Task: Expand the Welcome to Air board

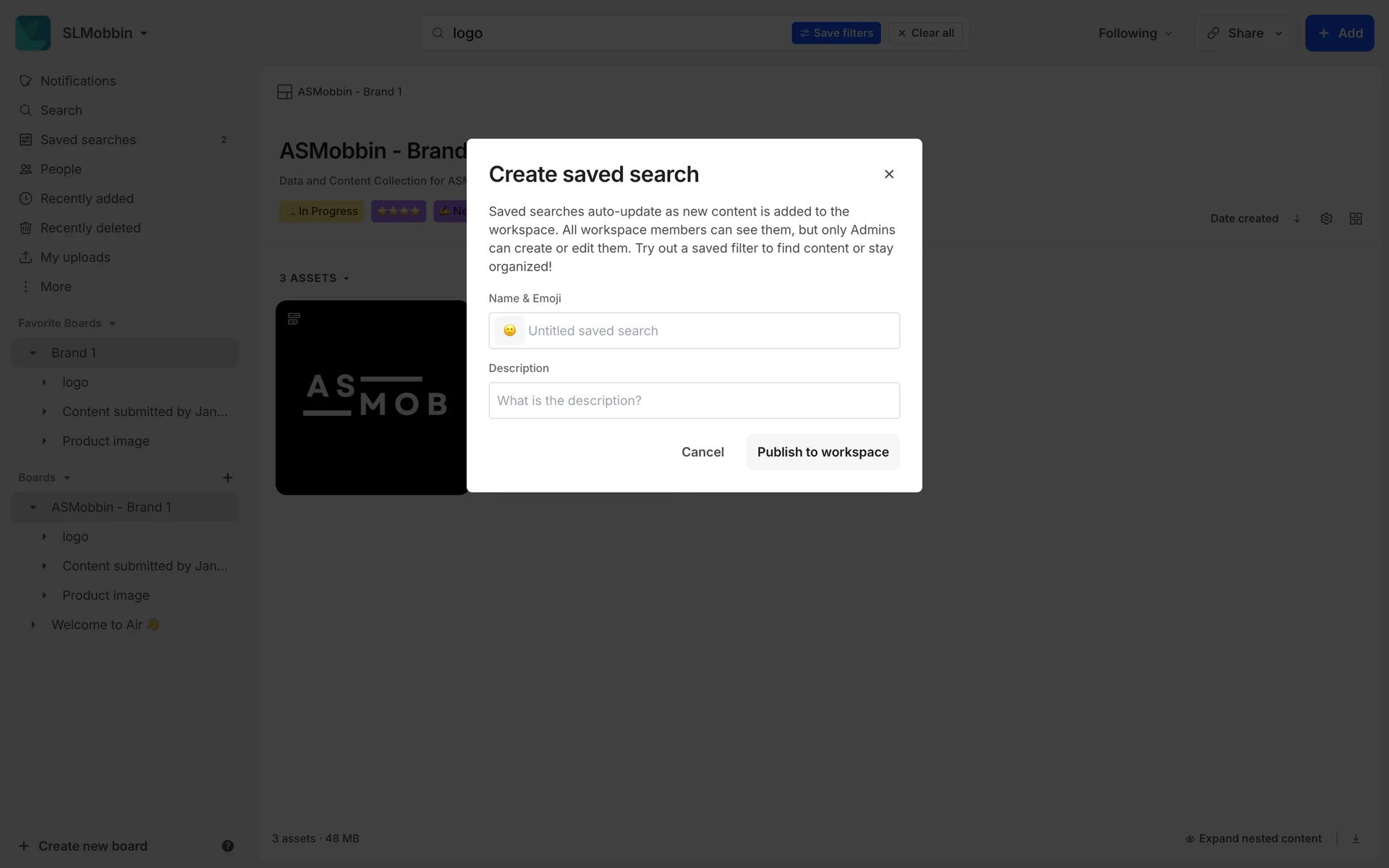Action: [x=33, y=625]
